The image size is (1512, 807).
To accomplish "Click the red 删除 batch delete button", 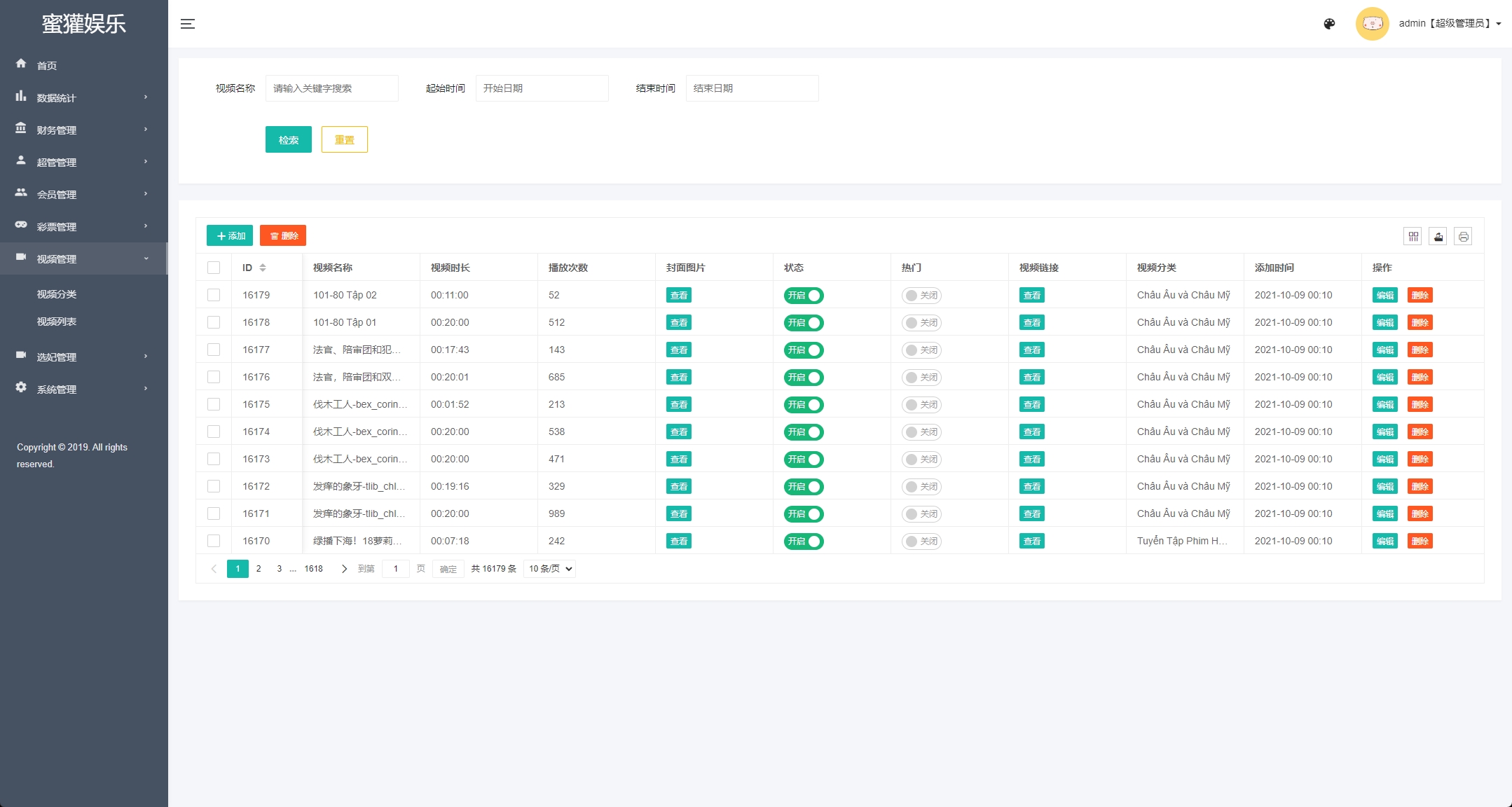I will click(x=283, y=236).
